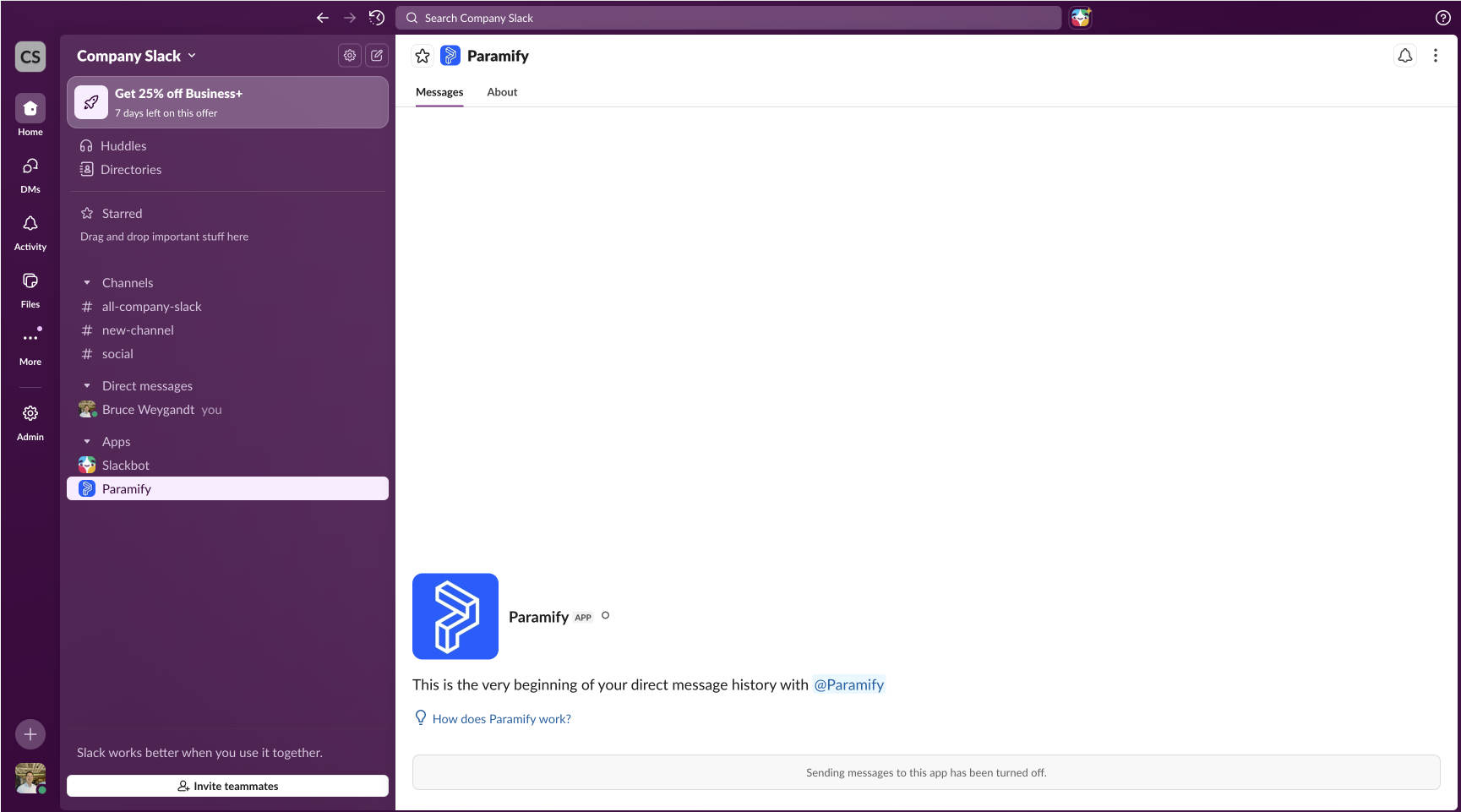
Task: Open the Admin gear in the rail
Action: click(30, 422)
